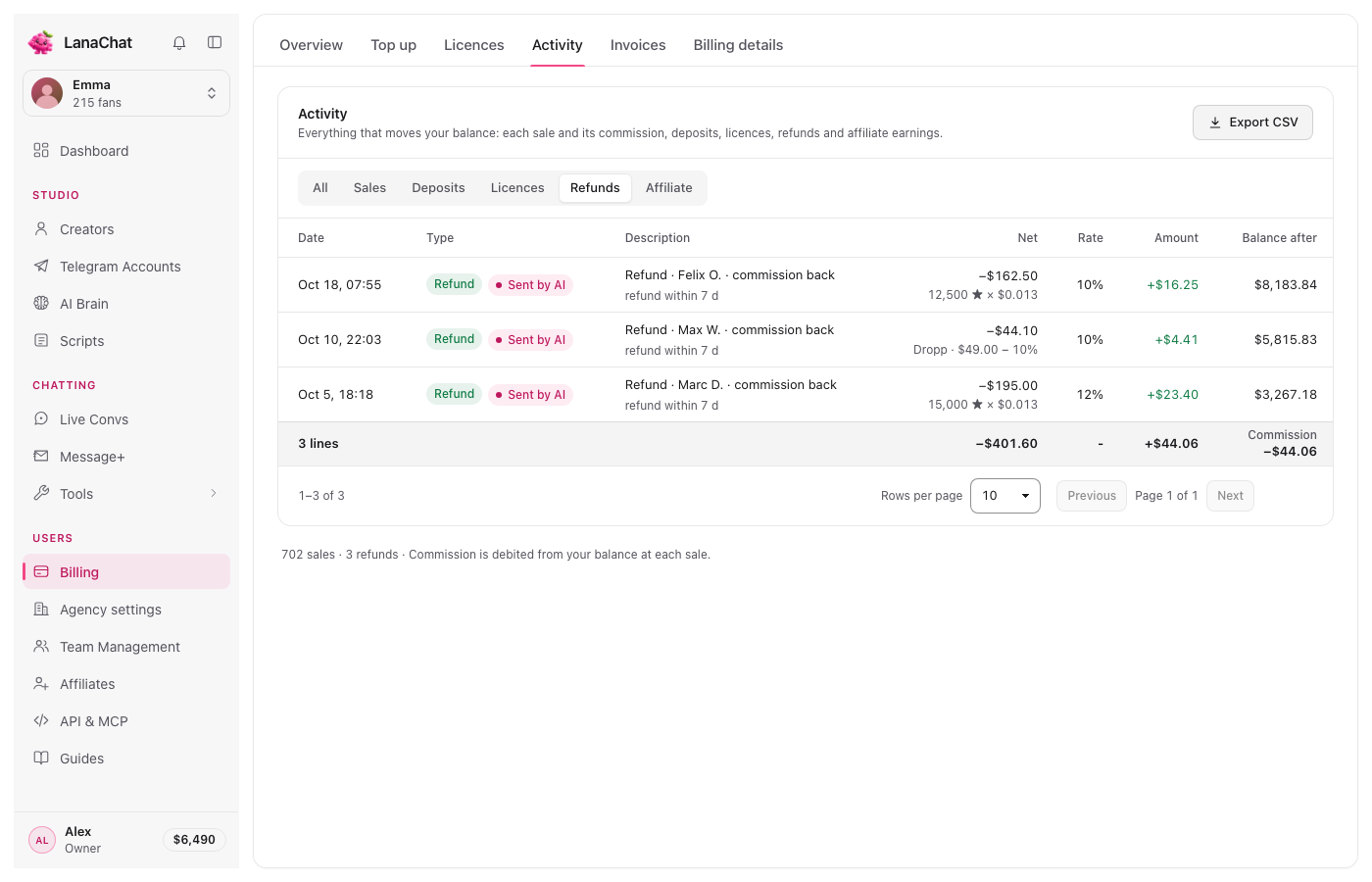Toggle the sidebar panel icon
Viewport: 1372px width, 882px height.
pos(215,42)
